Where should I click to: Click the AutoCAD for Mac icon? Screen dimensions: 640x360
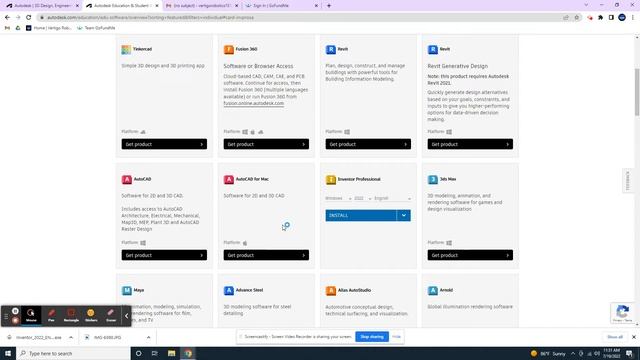pyautogui.click(x=229, y=180)
